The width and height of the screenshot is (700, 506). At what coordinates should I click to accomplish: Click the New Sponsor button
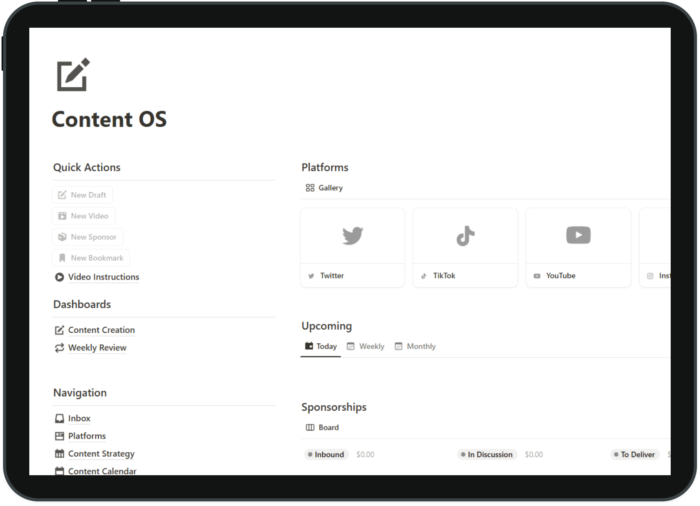pyautogui.click(x=88, y=237)
